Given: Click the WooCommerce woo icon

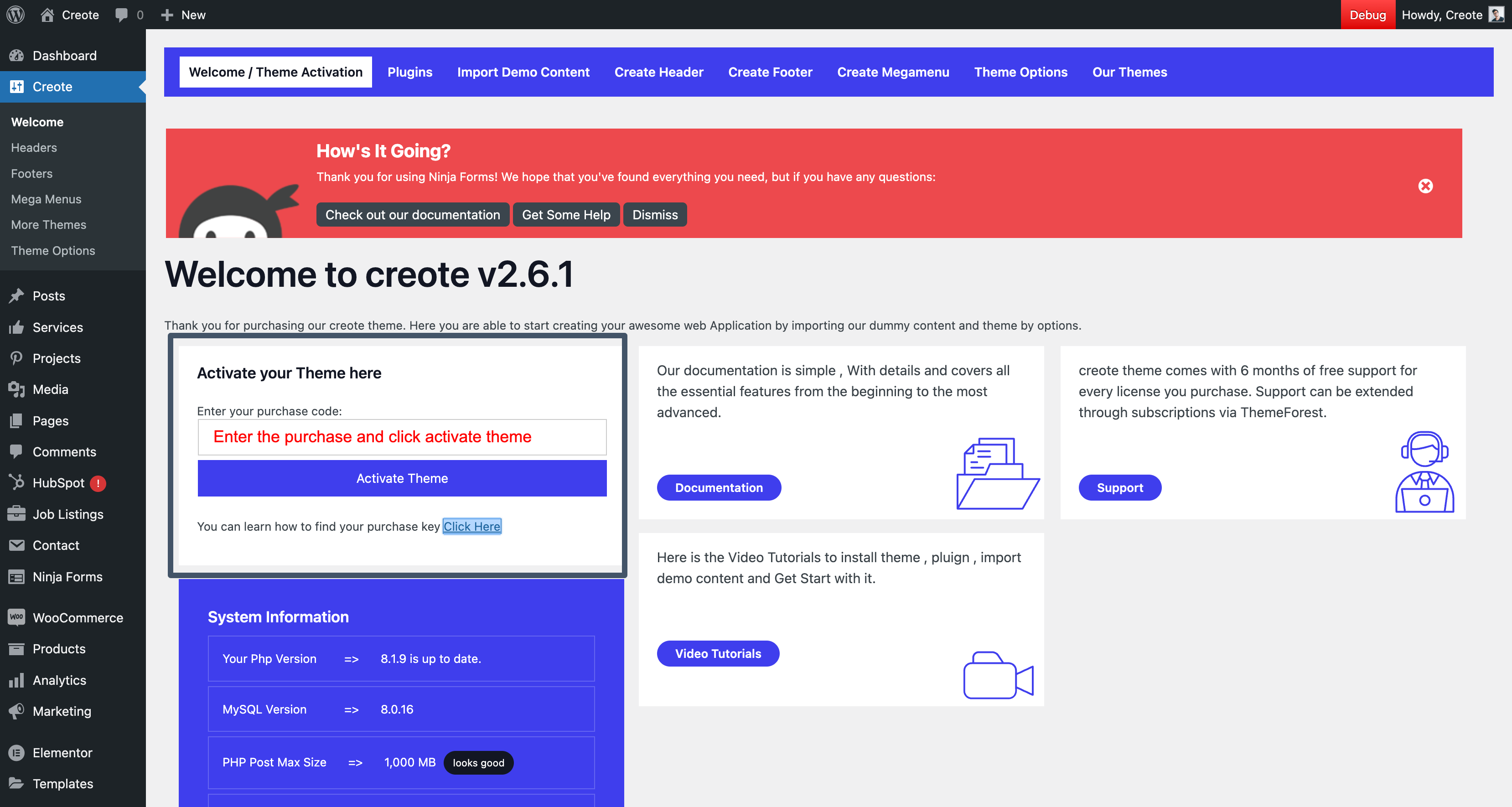Looking at the screenshot, I should 16,617.
